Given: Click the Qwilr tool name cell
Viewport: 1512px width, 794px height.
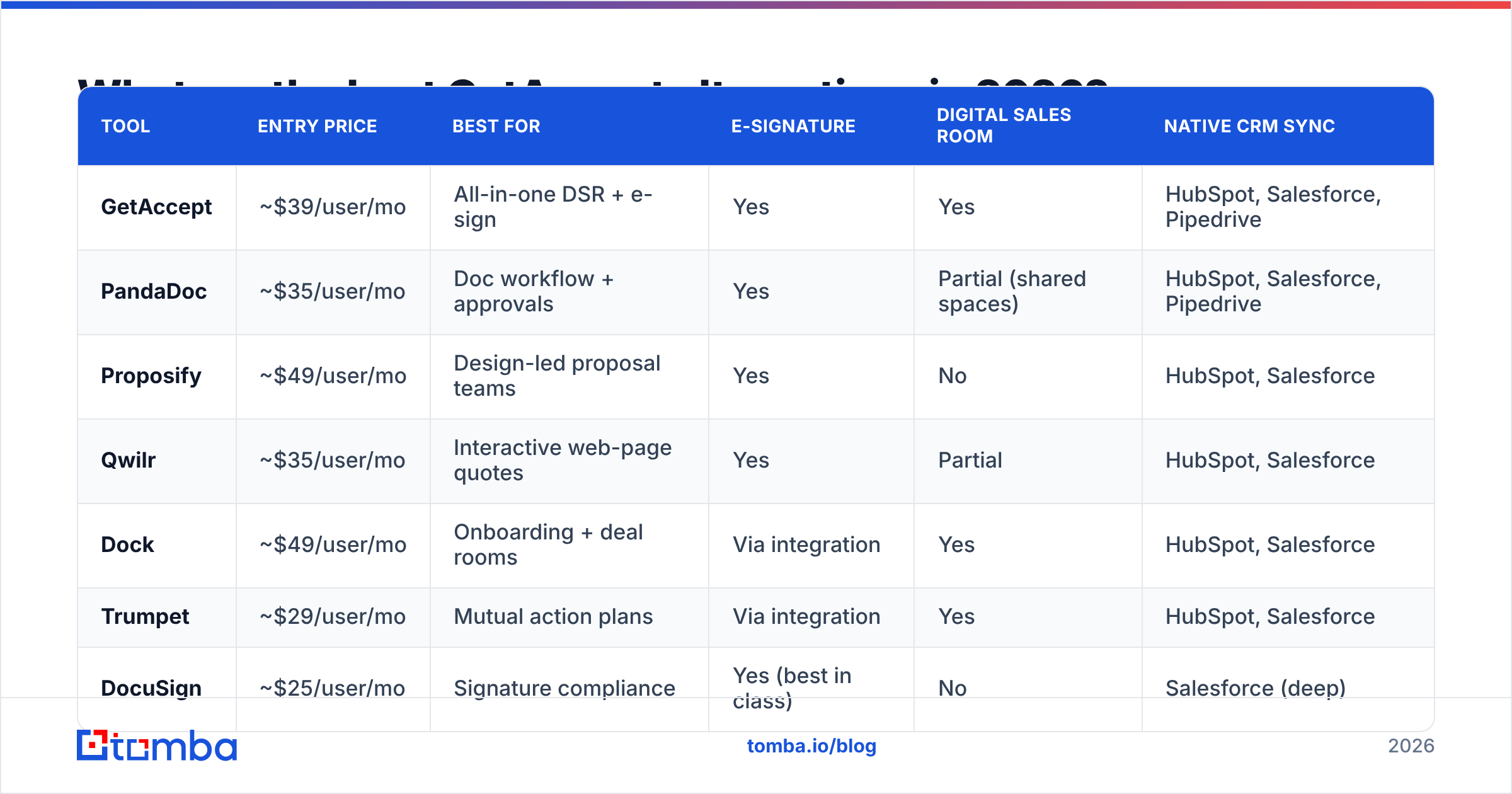Looking at the screenshot, I should pos(157,461).
